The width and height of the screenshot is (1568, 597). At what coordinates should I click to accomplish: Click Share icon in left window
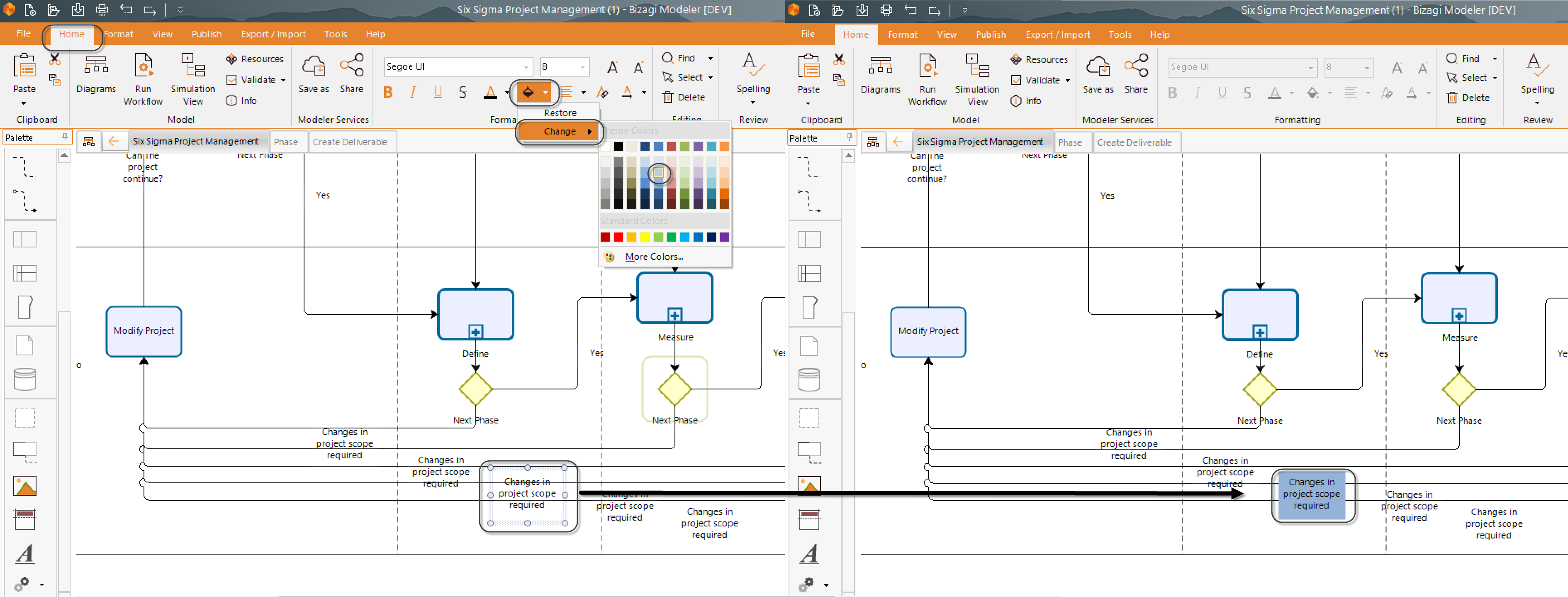coord(352,65)
